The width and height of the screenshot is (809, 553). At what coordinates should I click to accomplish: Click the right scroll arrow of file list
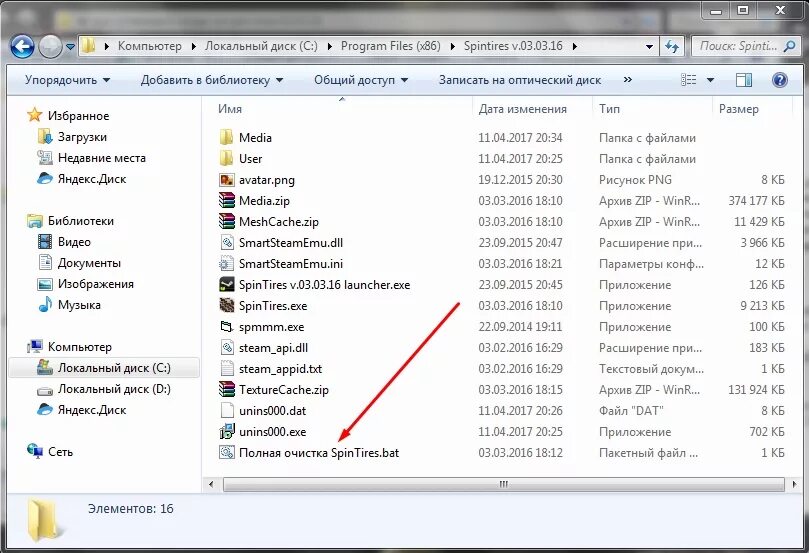tap(794, 484)
